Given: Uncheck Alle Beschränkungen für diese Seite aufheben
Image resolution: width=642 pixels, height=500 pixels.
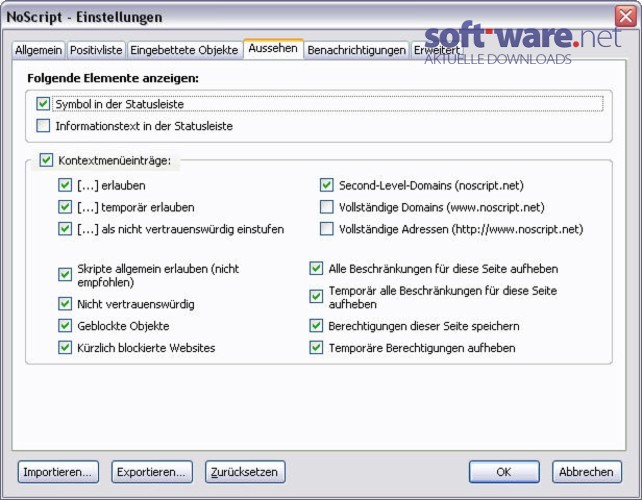Looking at the screenshot, I should click(316, 269).
